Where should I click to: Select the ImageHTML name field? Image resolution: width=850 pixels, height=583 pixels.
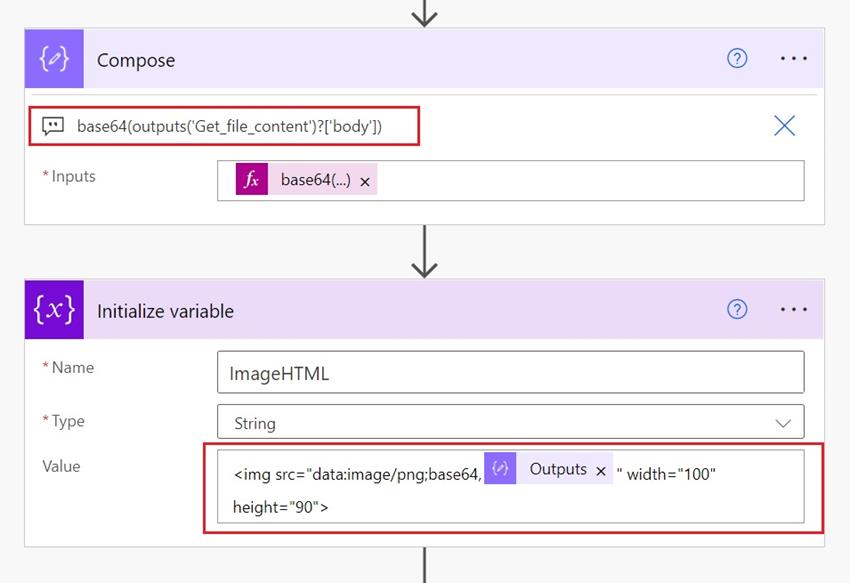click(x=512, y=371)
